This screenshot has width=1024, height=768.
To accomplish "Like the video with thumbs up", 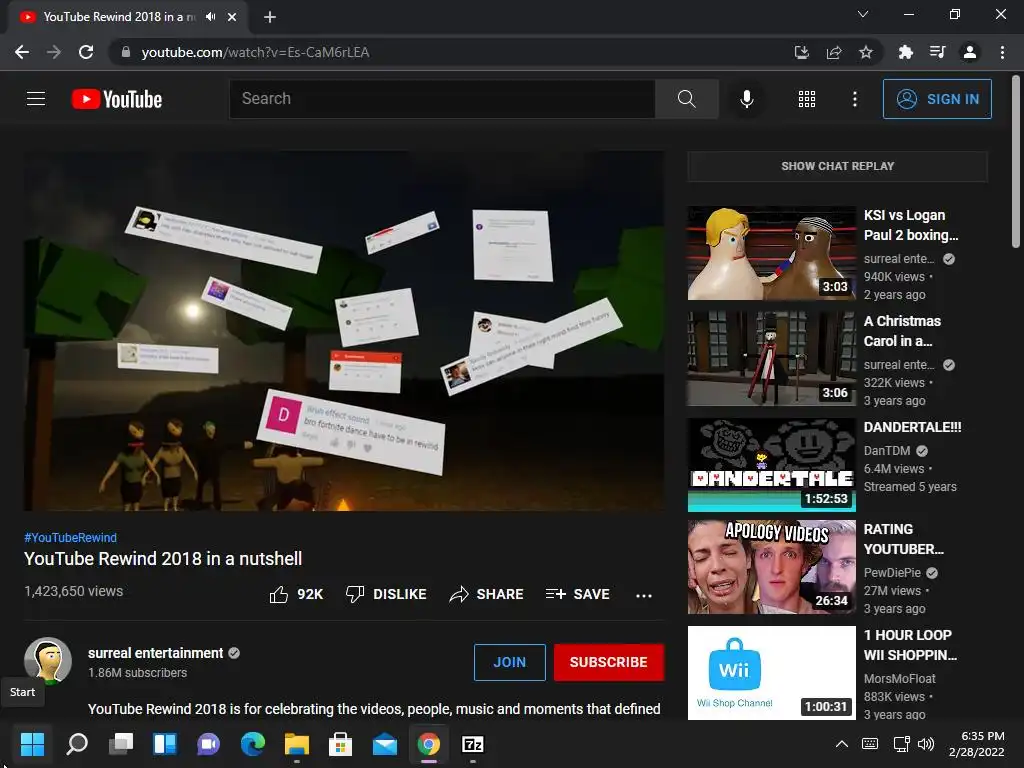I will pos(296,594).
